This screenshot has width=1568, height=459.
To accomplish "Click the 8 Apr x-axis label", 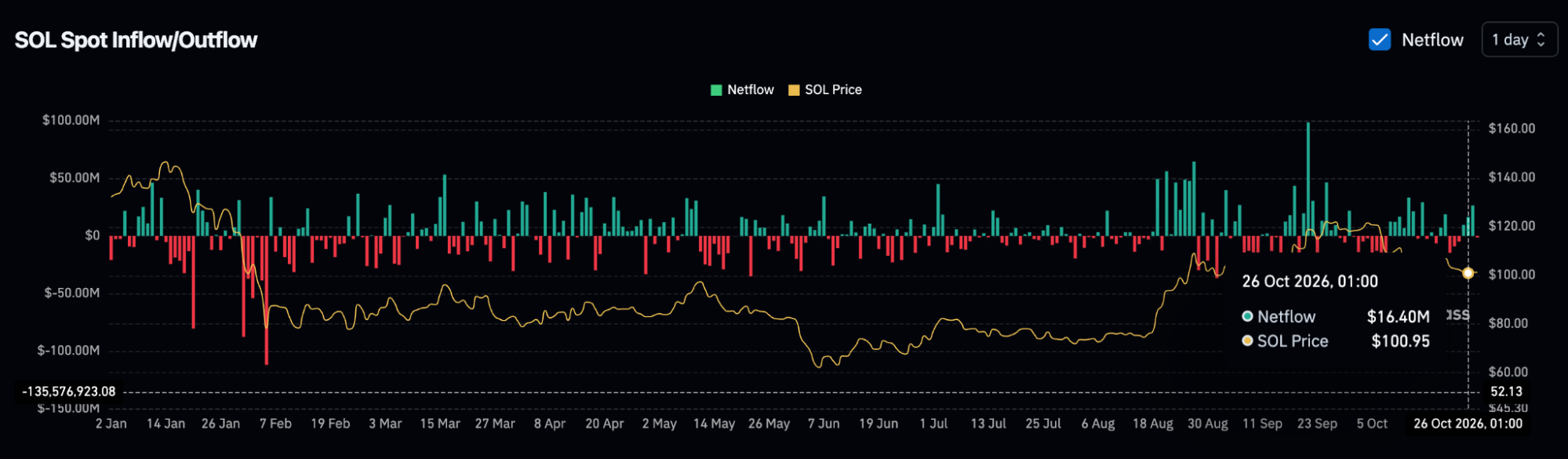I will coord(550,424).
